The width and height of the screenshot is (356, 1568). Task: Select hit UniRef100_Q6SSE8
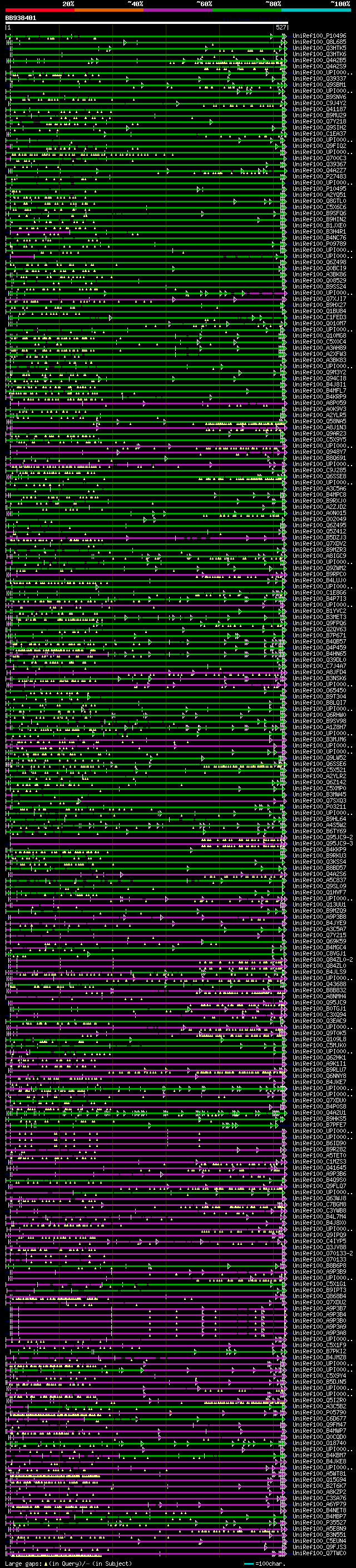click(319, 476)
